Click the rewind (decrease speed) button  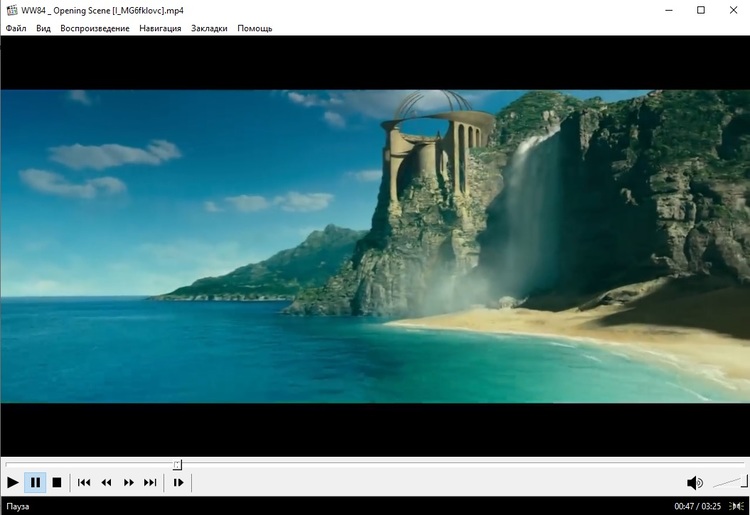pos(106,482)
